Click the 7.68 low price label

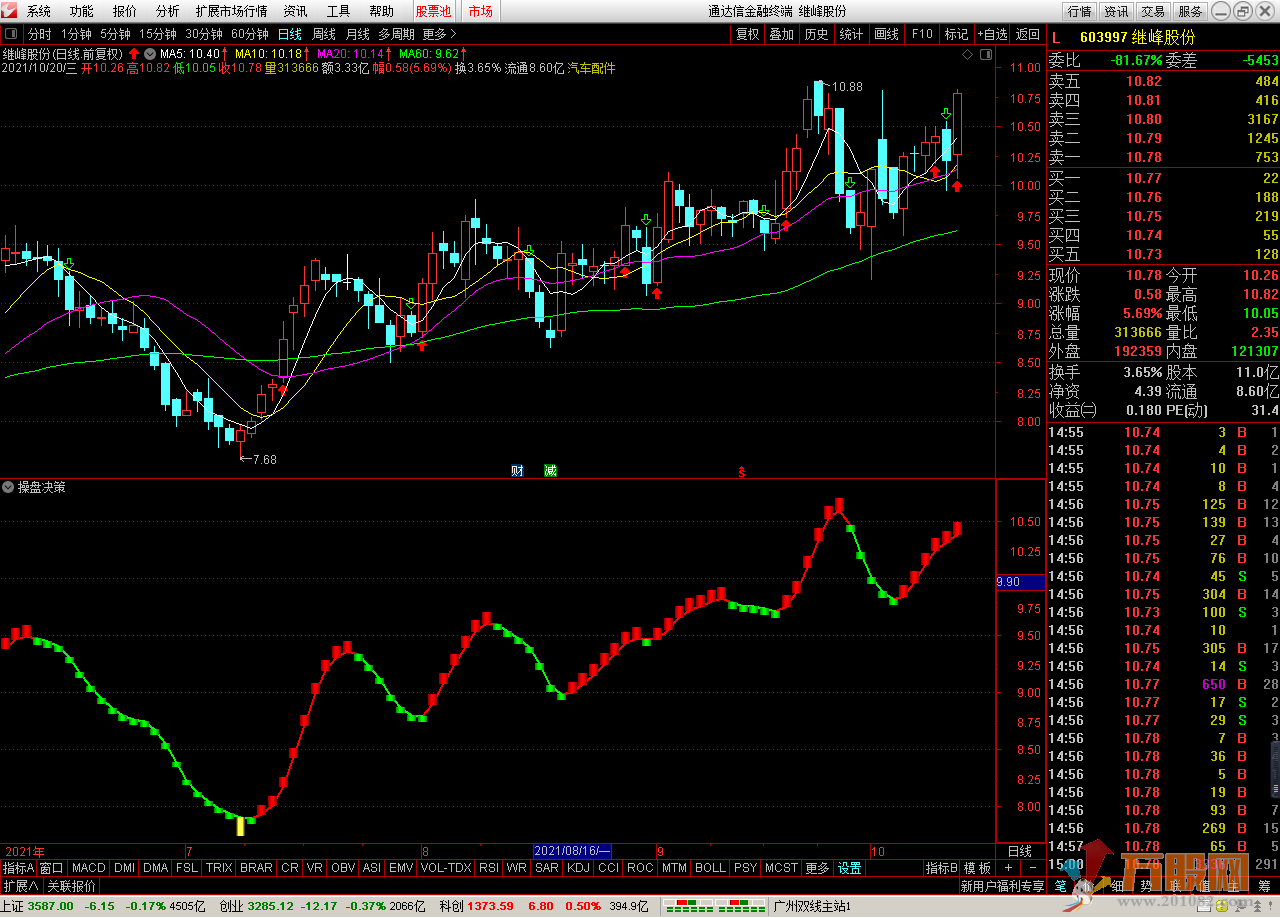pyautogui.click(x=264, y=459)
